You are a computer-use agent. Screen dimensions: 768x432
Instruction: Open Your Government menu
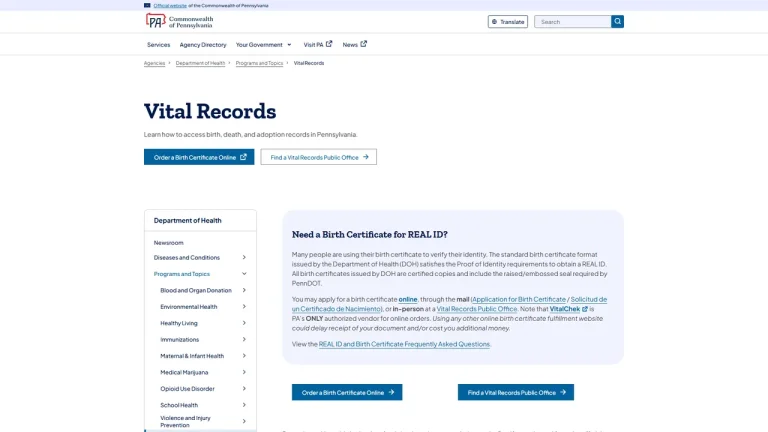coord(264,45)
